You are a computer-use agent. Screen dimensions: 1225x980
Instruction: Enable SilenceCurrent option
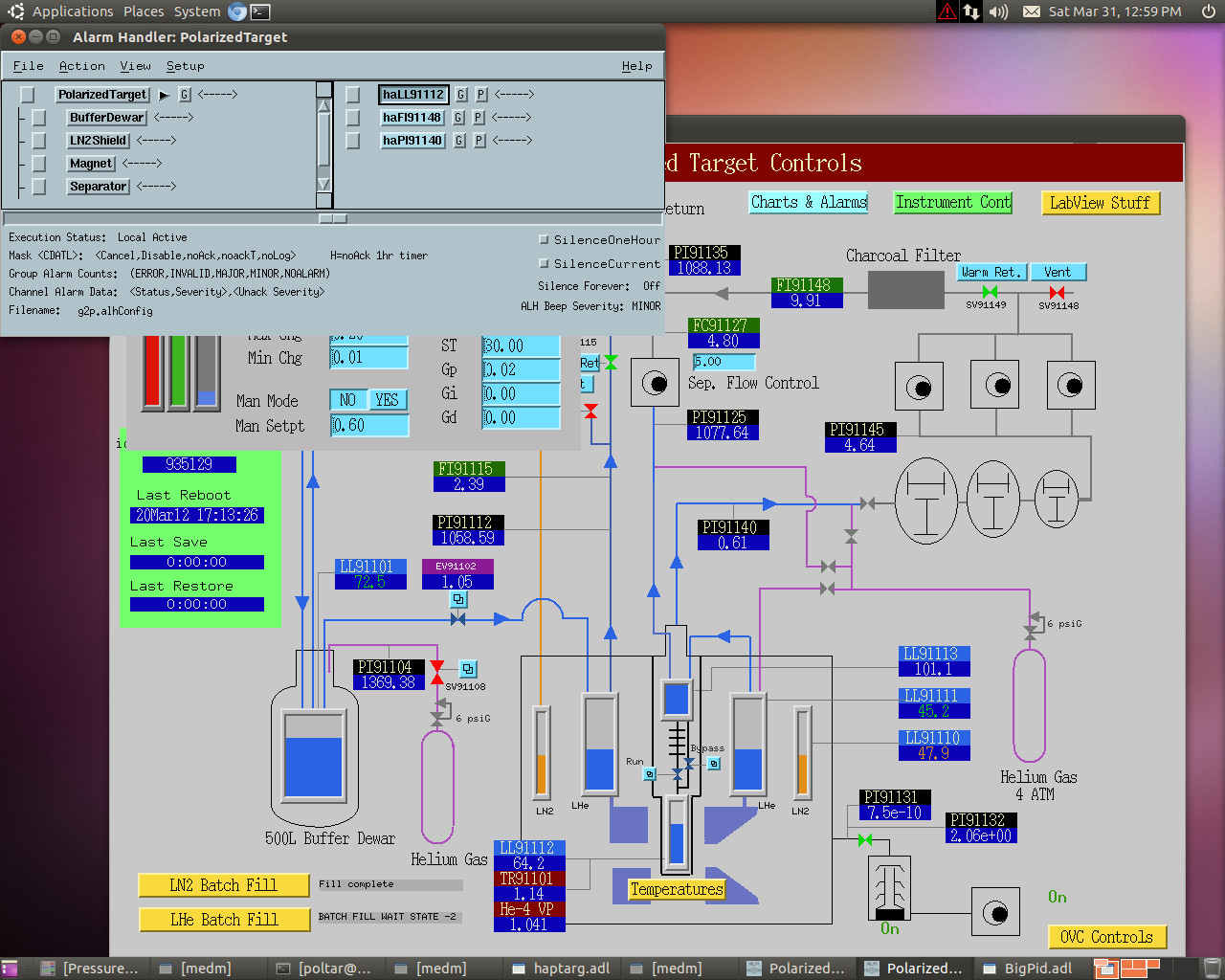545,263
